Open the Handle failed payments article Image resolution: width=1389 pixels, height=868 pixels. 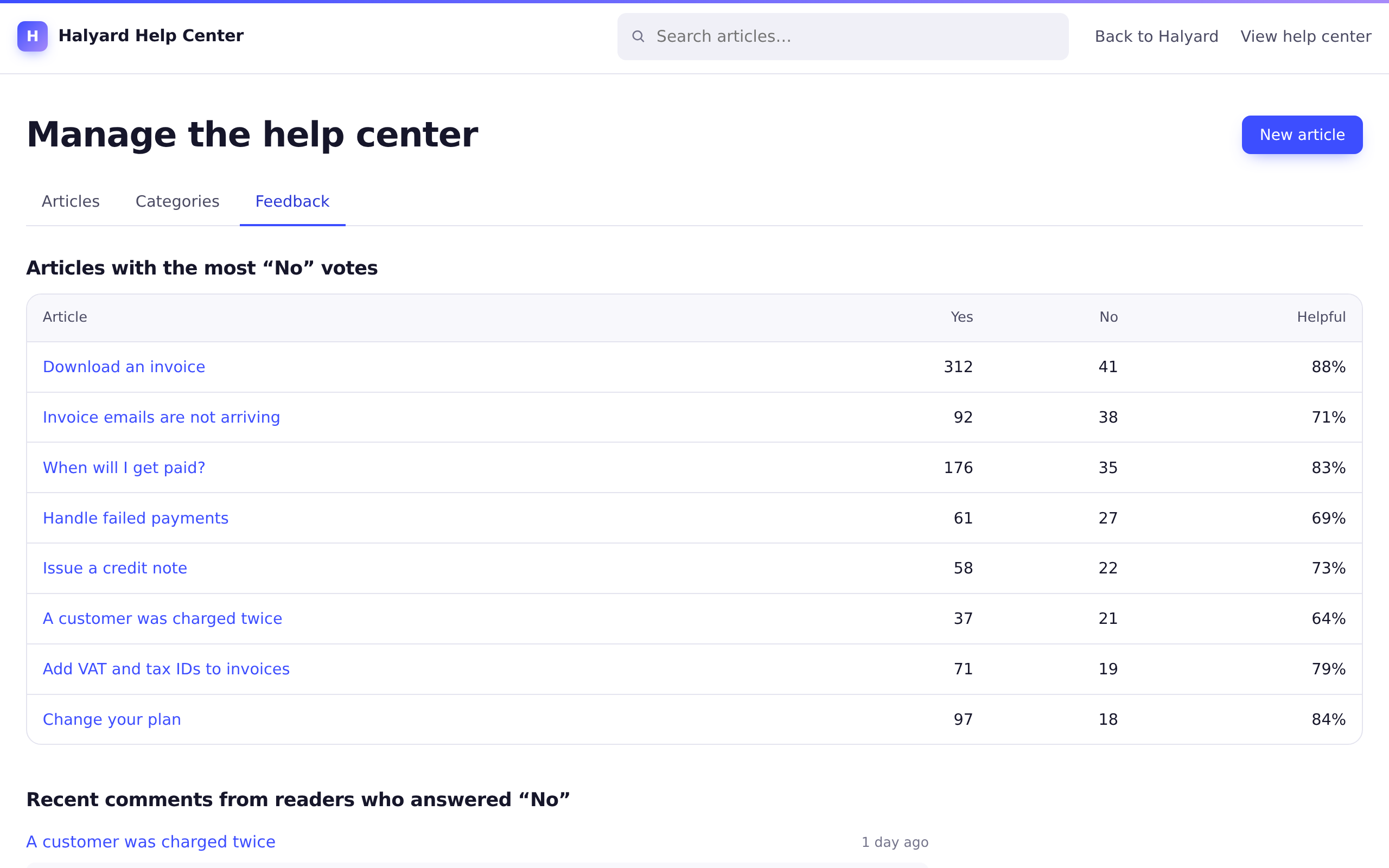136,519
